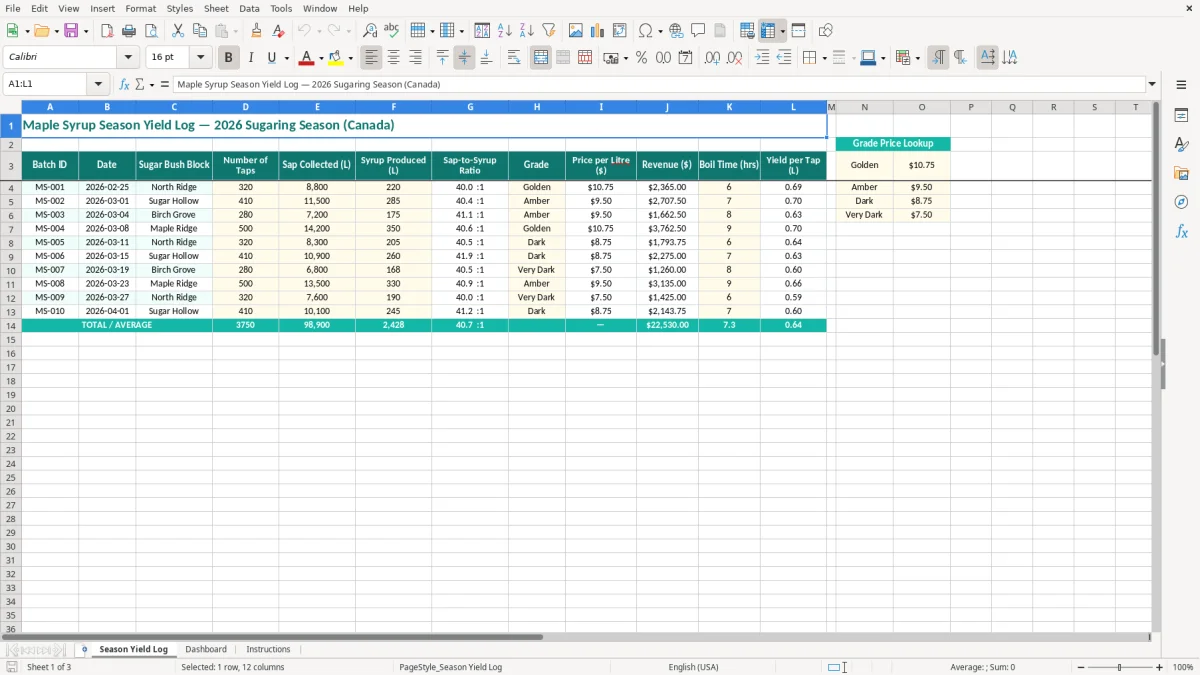Screen dimensions: 1200x675
Task: Toggle Underline formatting
Action: tap(271, 58)
